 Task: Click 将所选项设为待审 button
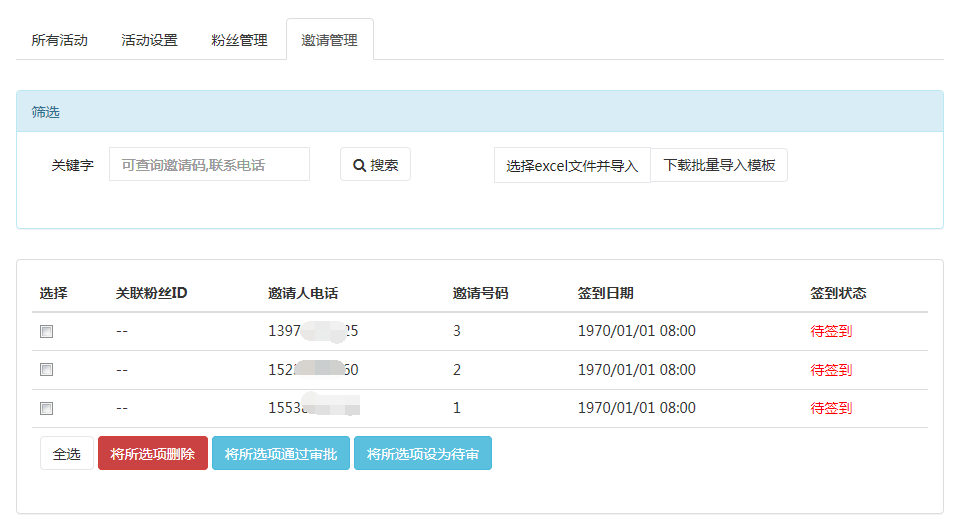[422, 454]
